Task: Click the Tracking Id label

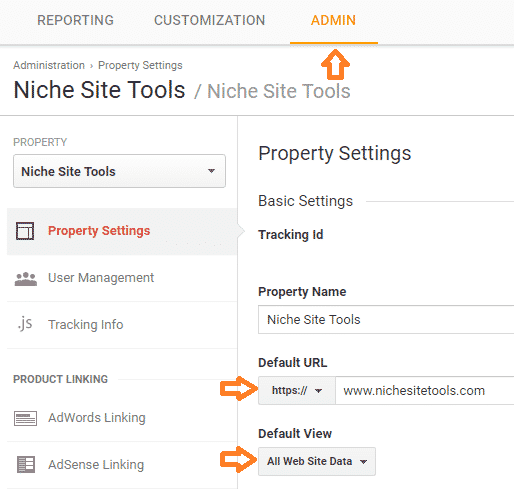Action: click(x=291, y=235)
